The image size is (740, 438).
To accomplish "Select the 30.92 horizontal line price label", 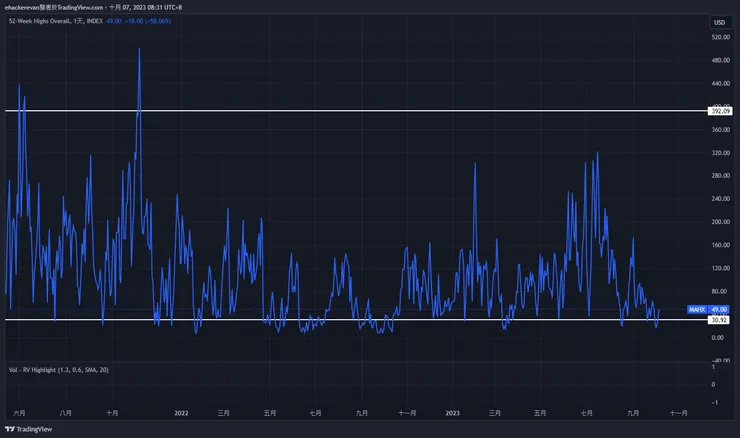I will click(x=718, y=320).
